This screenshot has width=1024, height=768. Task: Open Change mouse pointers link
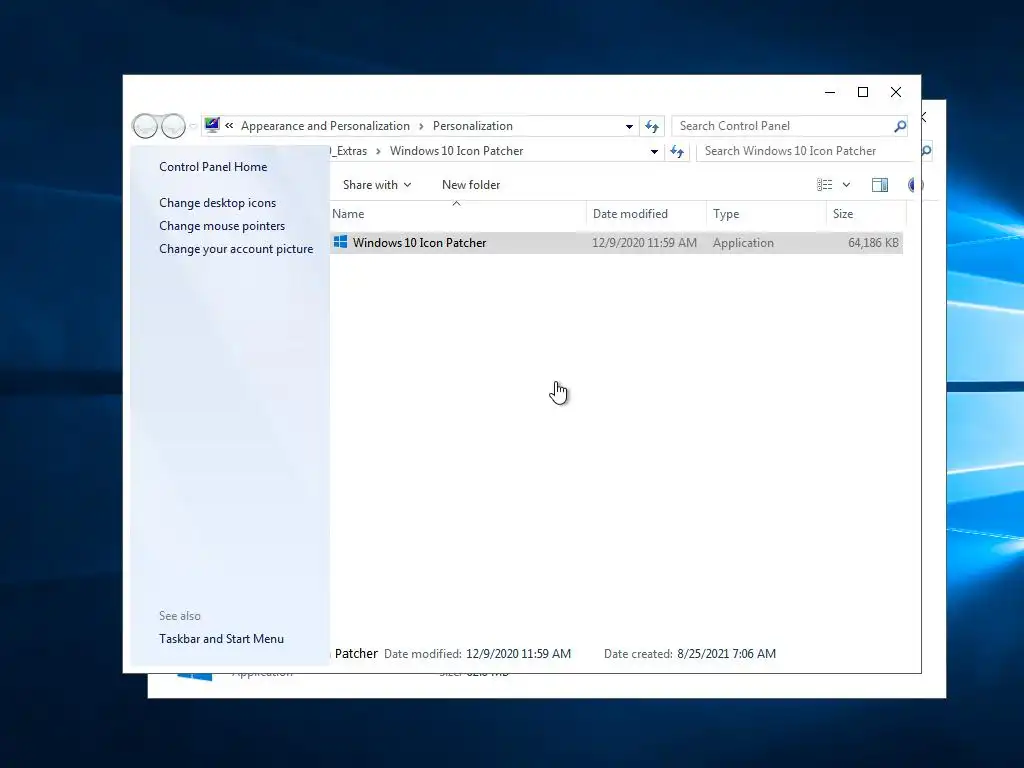222,226
